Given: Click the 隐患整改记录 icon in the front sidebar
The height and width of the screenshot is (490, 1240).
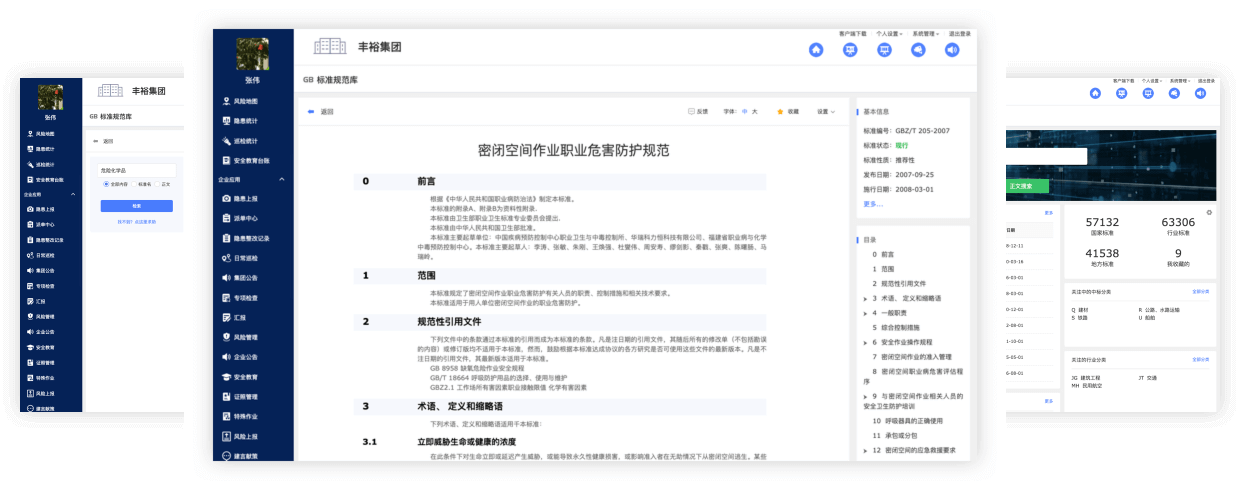Looking at the screenshot, I should pos(226,238).
